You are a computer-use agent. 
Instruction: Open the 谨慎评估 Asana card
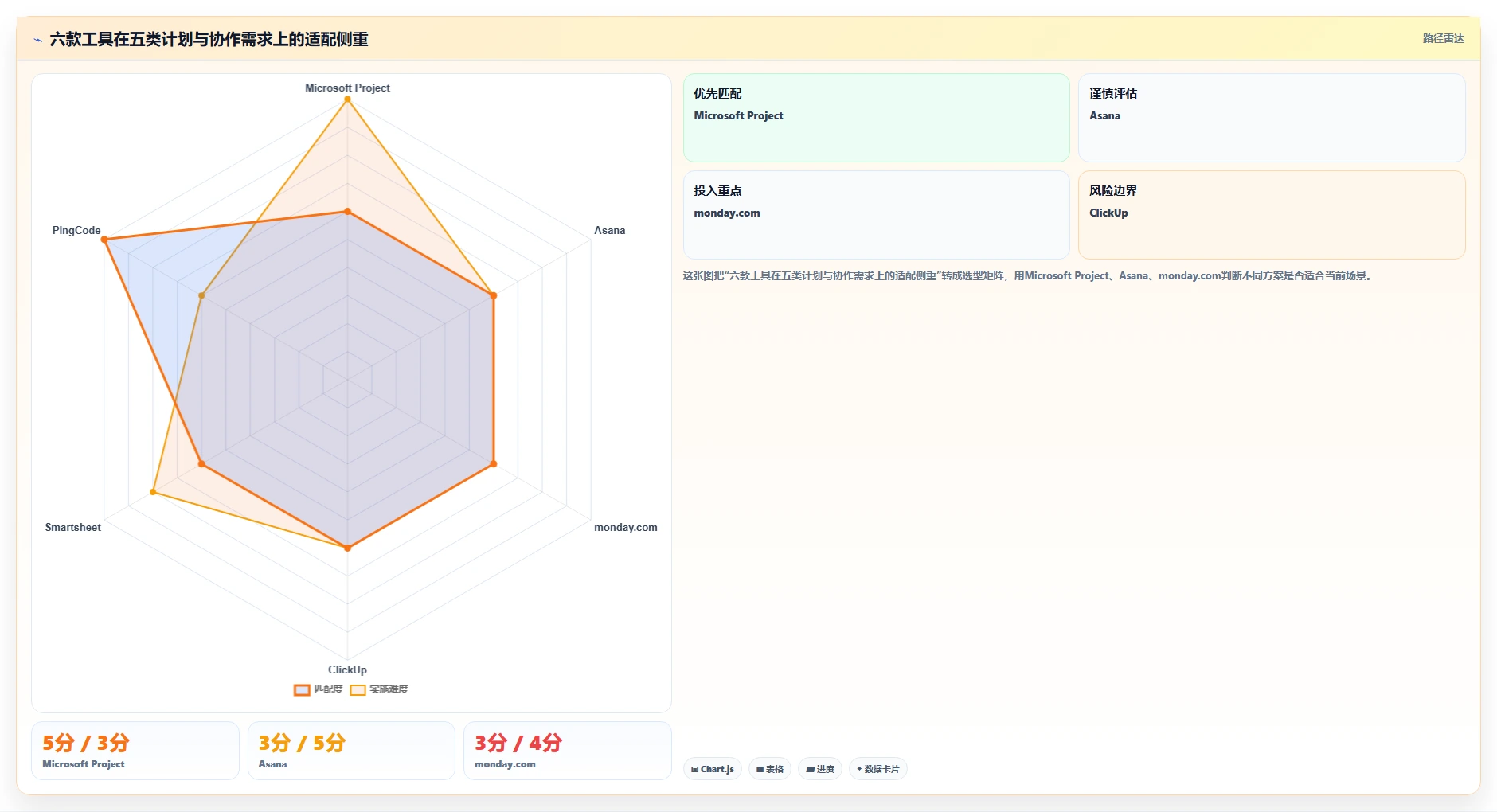click(x=1272, y=118)
